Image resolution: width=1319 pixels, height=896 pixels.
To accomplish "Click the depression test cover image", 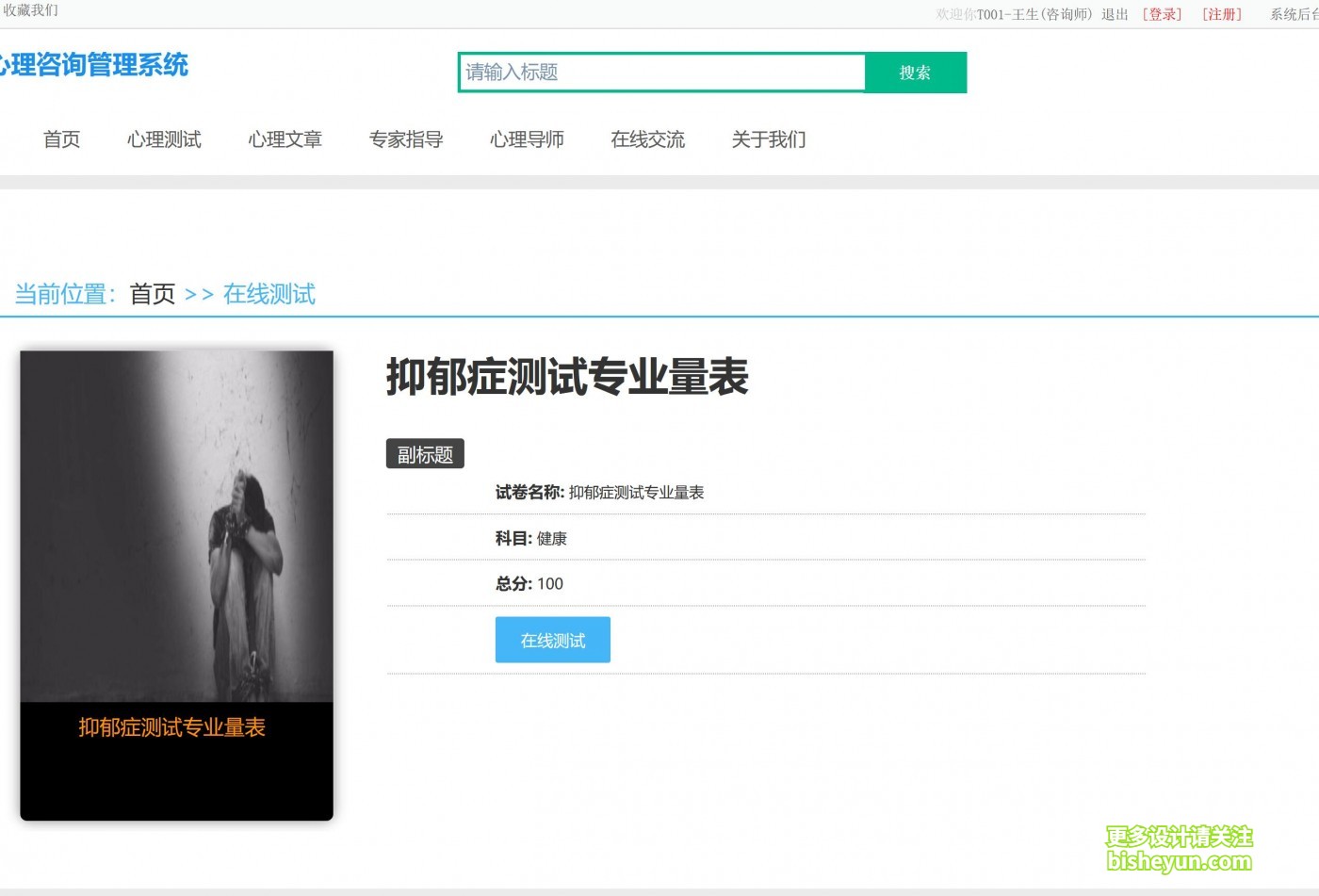I will pos(177,527).
